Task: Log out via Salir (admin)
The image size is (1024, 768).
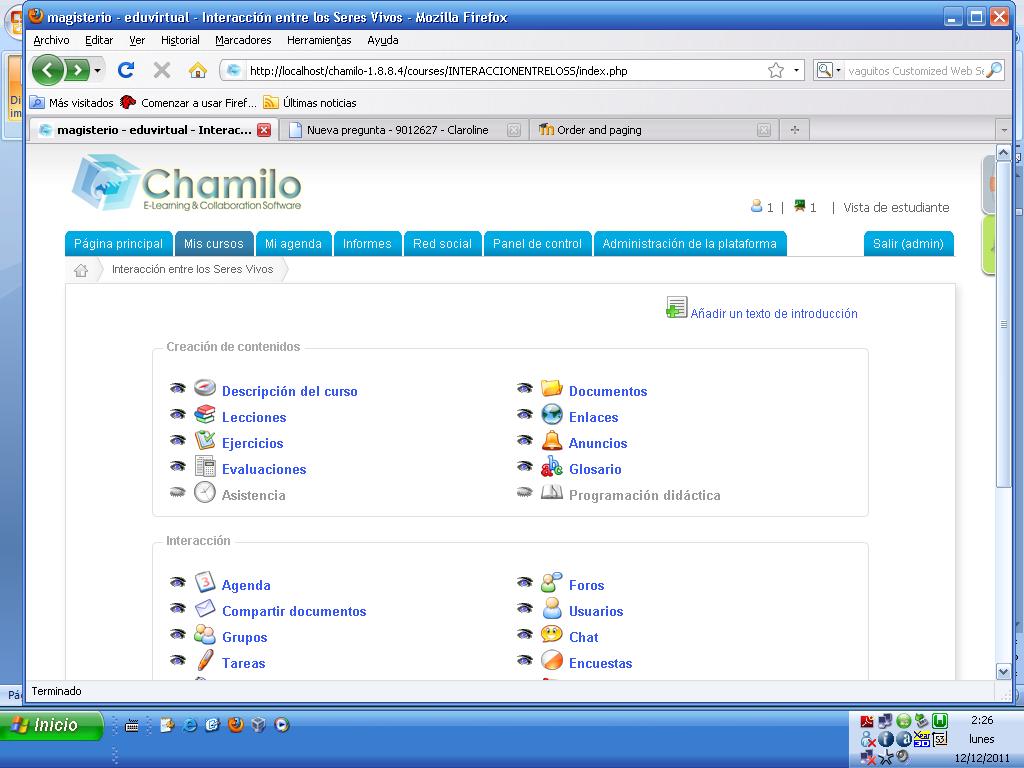Action: click(x=908, y=243)
